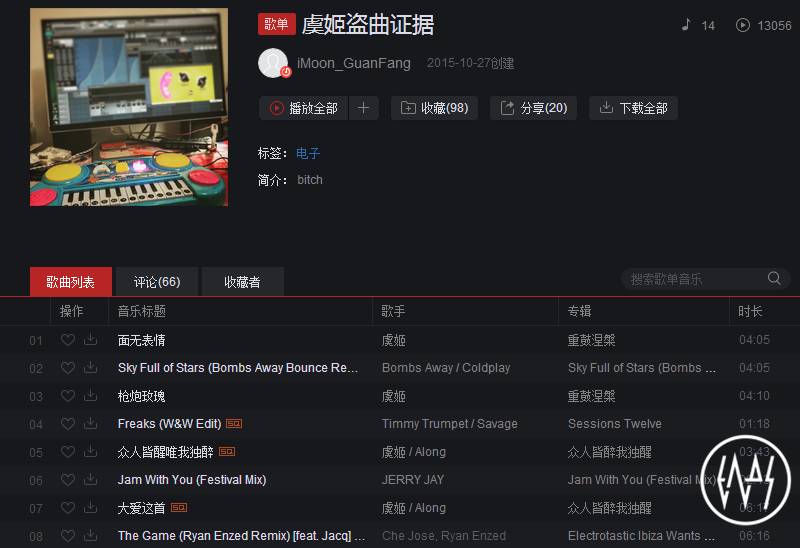The height and width of the screenshot is (548, 800).
Task: Click 下载全部 to download all
Action: click(633, 108)
